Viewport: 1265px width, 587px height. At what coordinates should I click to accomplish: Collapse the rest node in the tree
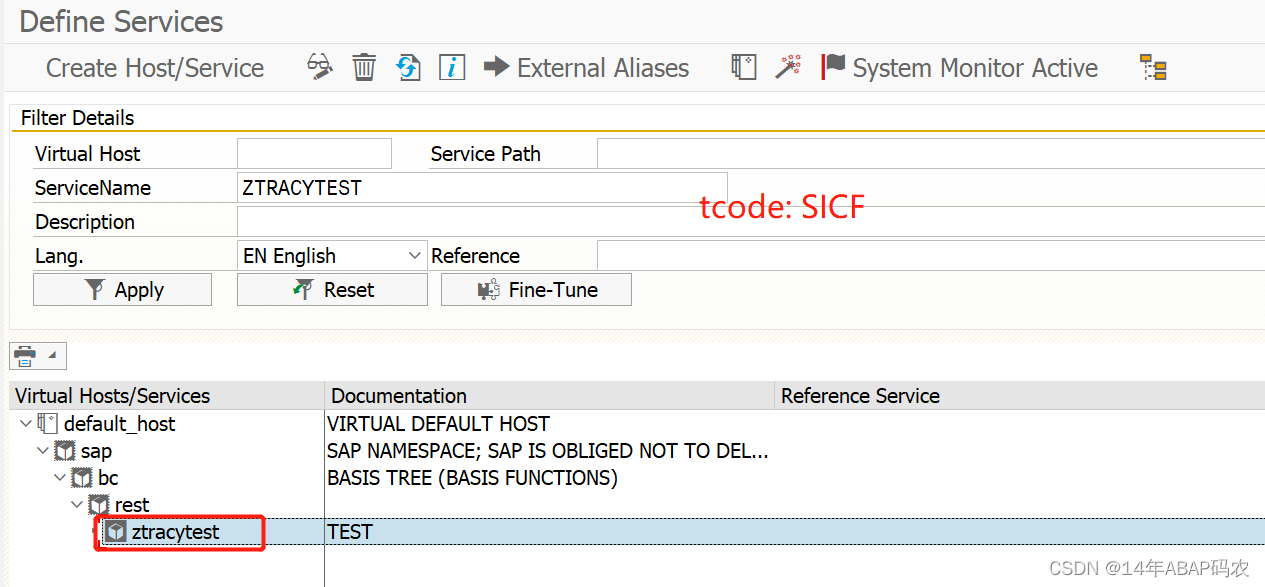click(76, 505)
